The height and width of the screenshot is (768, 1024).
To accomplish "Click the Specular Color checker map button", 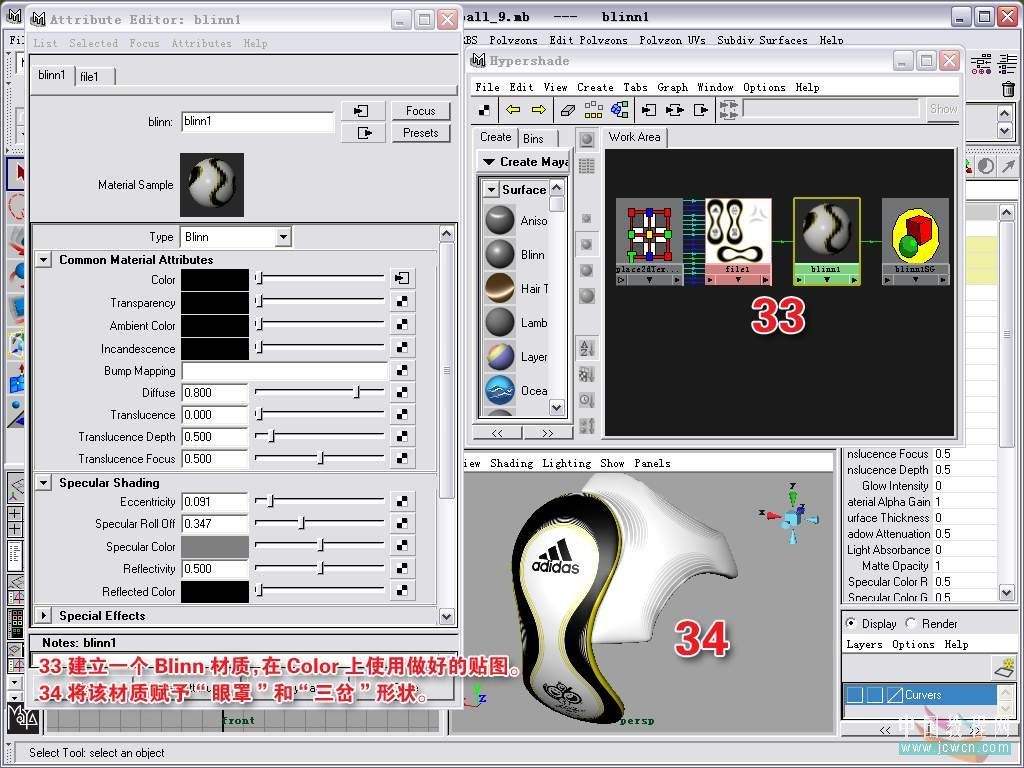I will pos(402,546).
